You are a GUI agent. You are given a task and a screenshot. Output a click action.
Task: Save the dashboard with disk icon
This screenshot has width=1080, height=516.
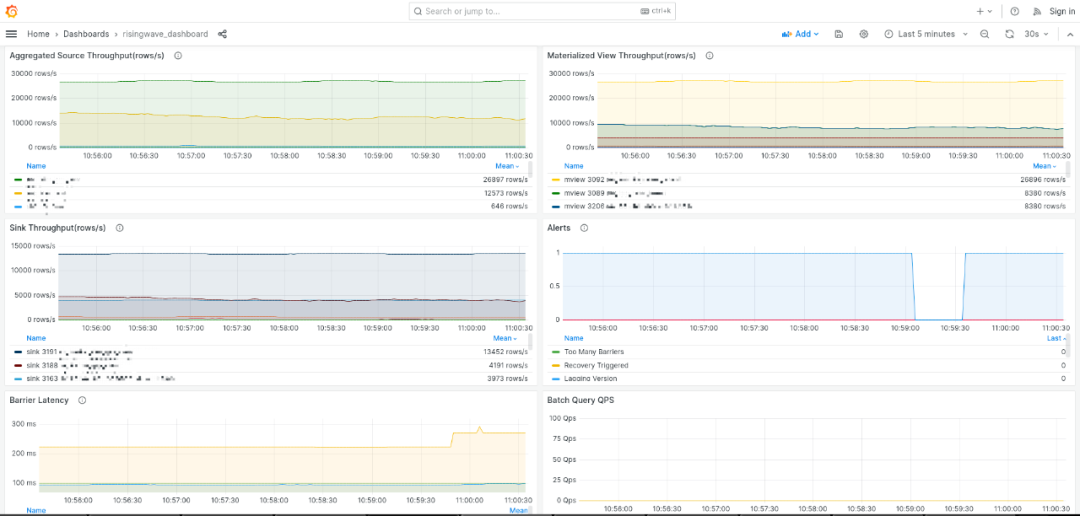click(x=838, y=34)
